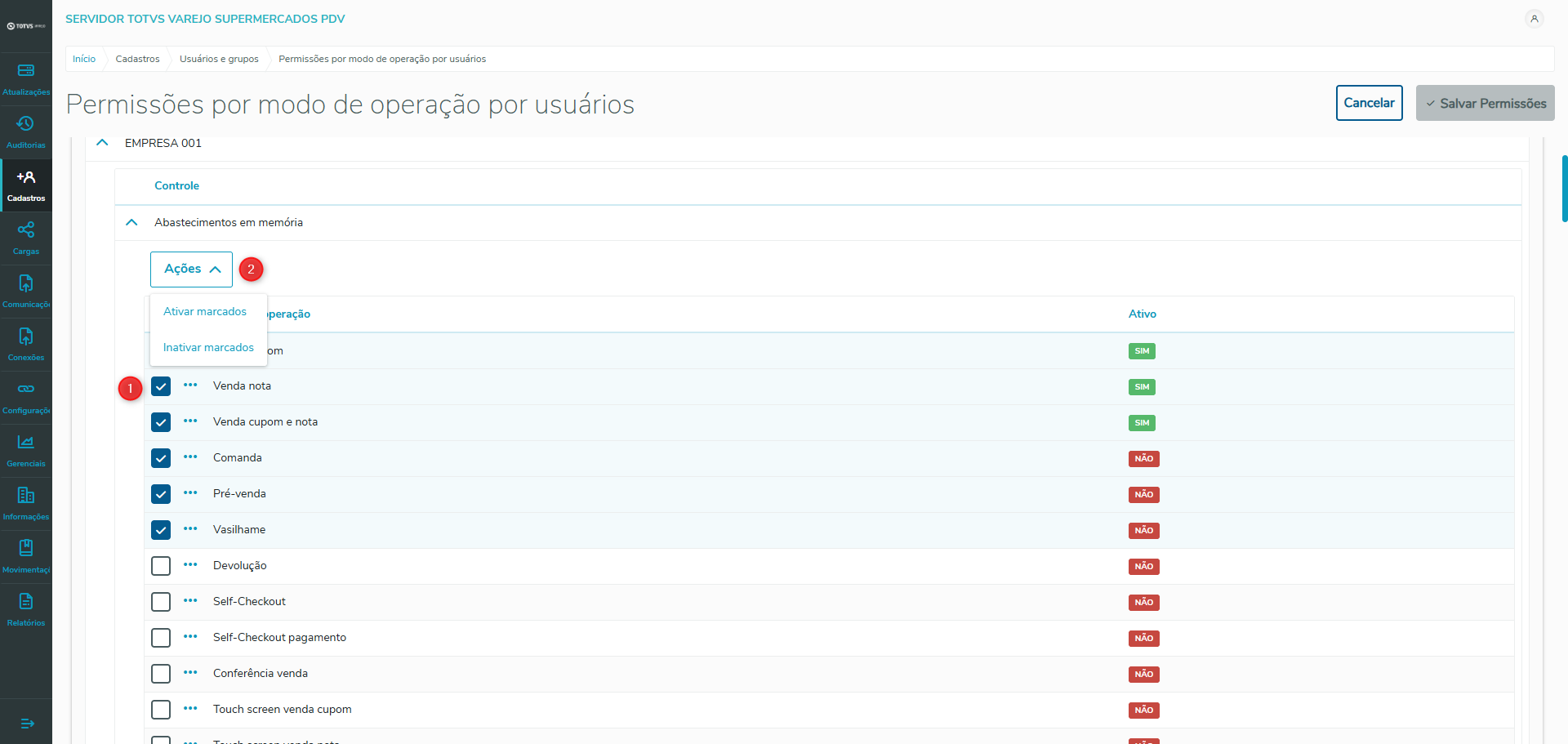Expand the sidebar menu with bottom arrow icon
The height and width of the screenshot is (744, 1568).
[x=26, y=723]
